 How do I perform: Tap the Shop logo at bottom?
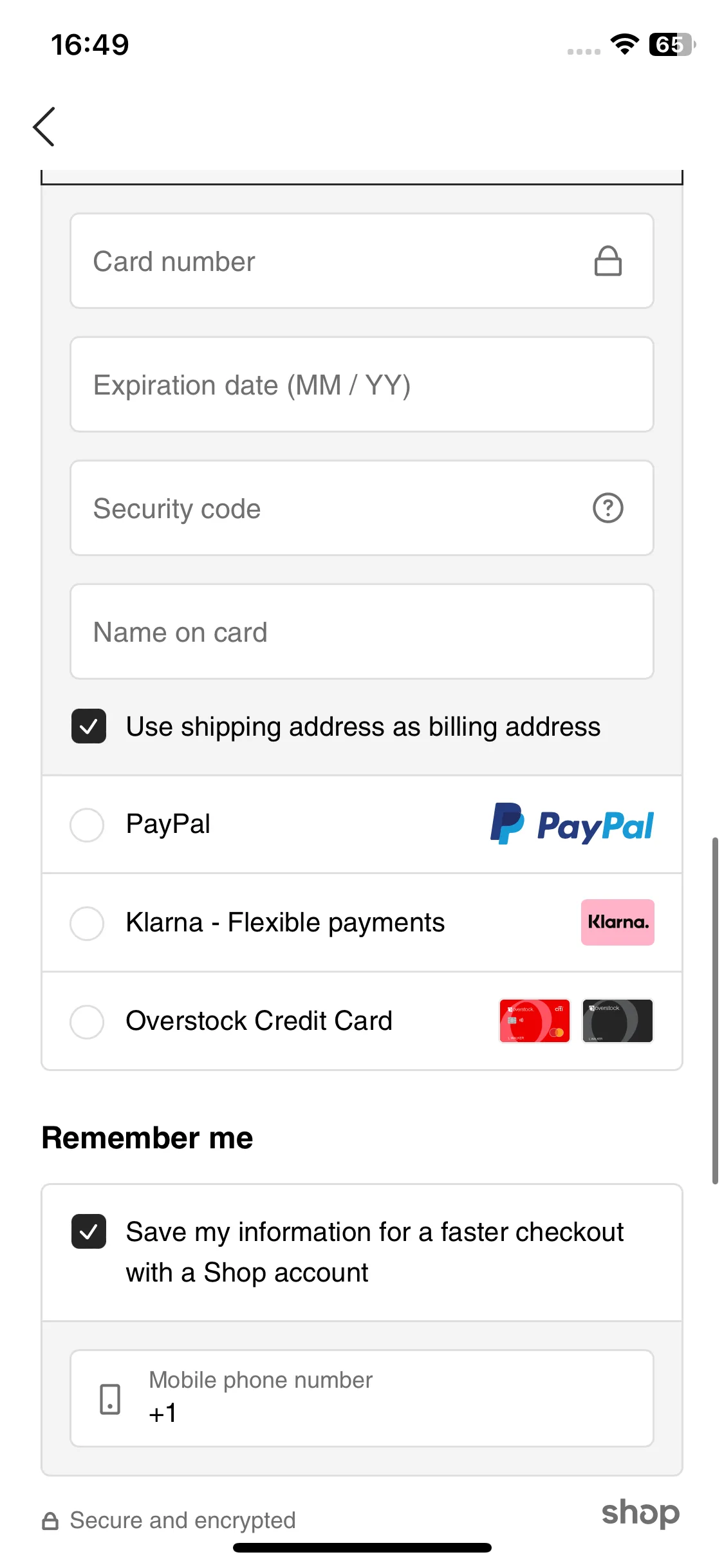pos(640,1513)
